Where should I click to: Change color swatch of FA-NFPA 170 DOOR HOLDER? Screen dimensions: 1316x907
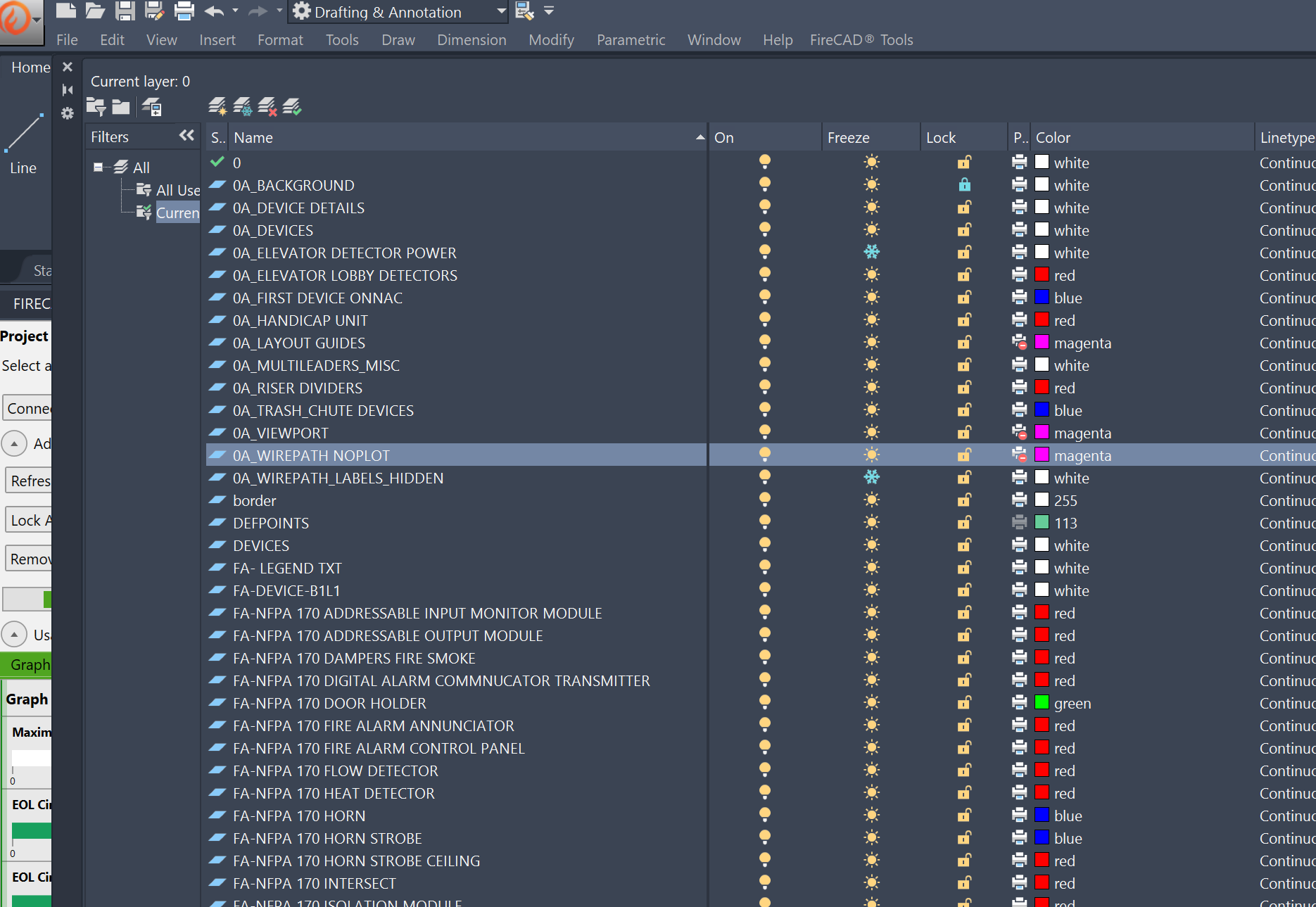click(x=1042, y=702)
